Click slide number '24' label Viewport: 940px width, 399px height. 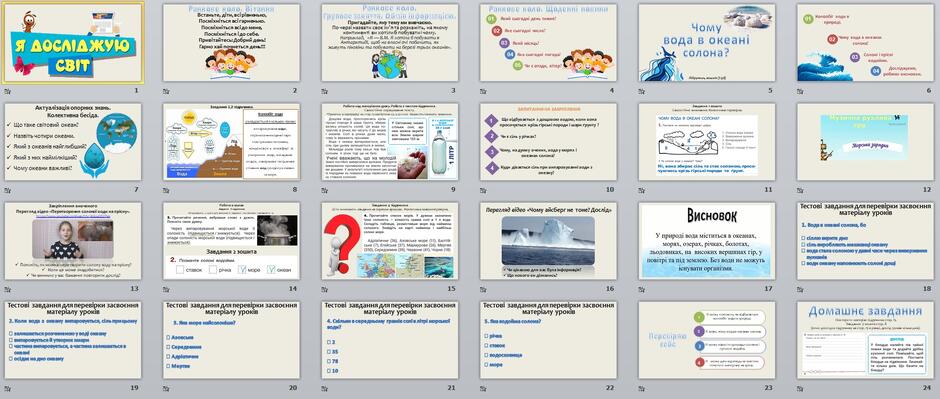tap(927, 387)
